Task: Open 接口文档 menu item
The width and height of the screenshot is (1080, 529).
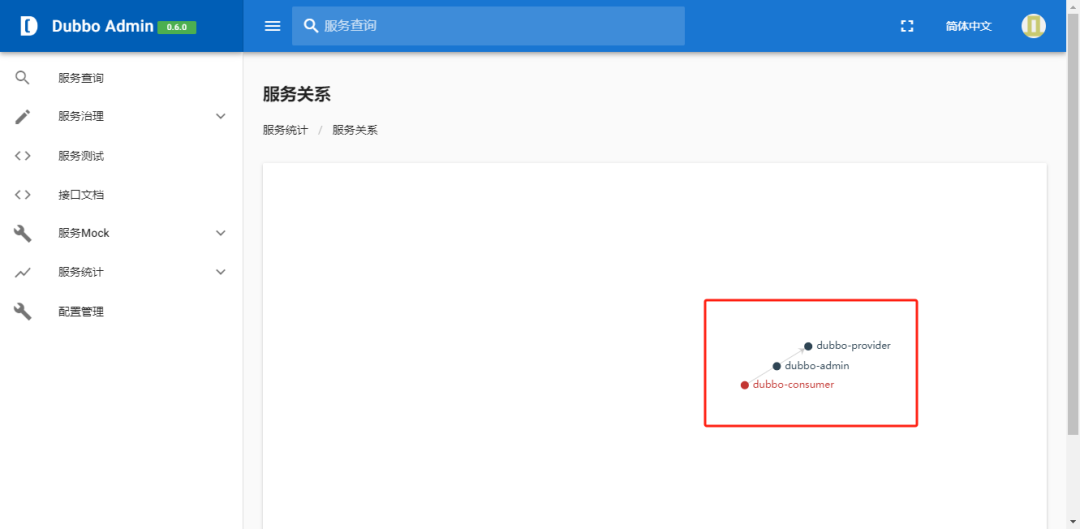Action: (121, 195)
